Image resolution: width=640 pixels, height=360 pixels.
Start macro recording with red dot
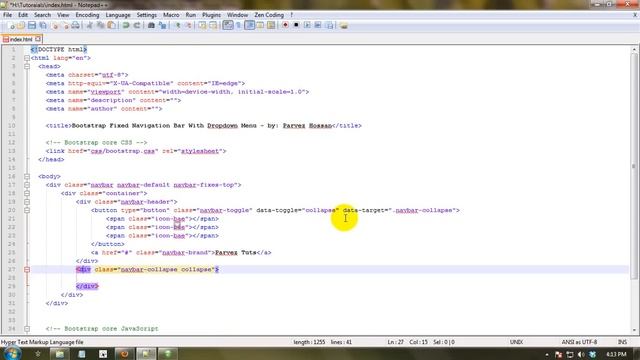click(285, 25)
